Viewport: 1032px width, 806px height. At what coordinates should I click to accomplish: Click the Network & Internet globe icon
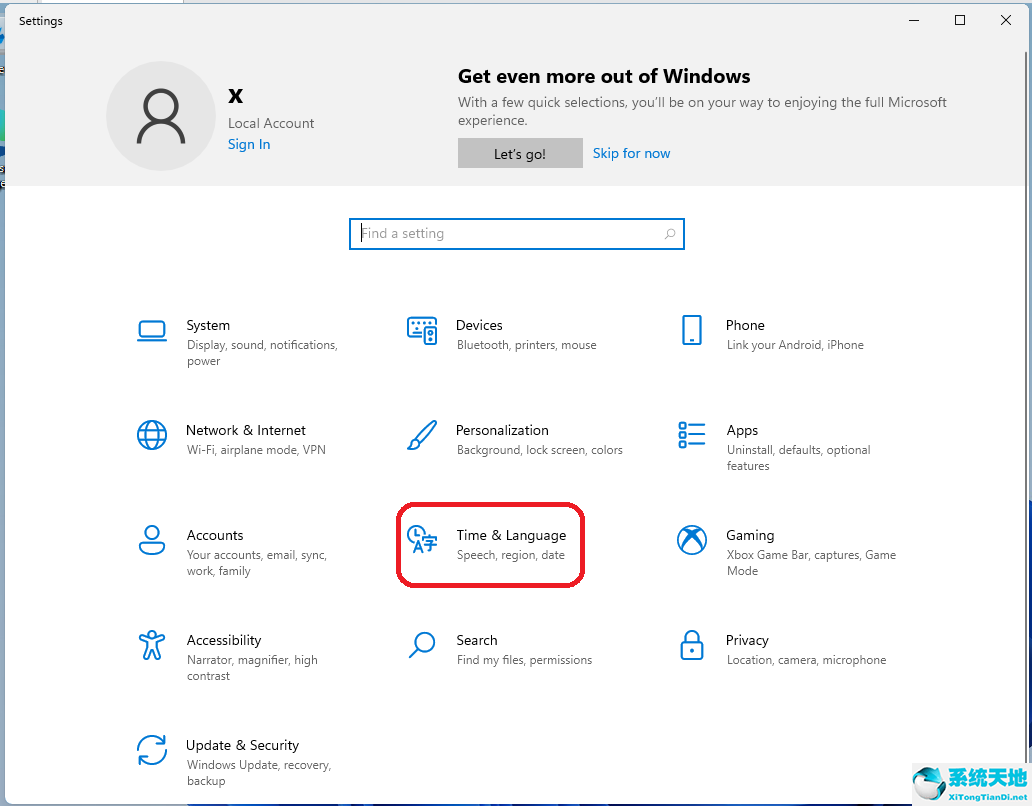pos(151,435)
